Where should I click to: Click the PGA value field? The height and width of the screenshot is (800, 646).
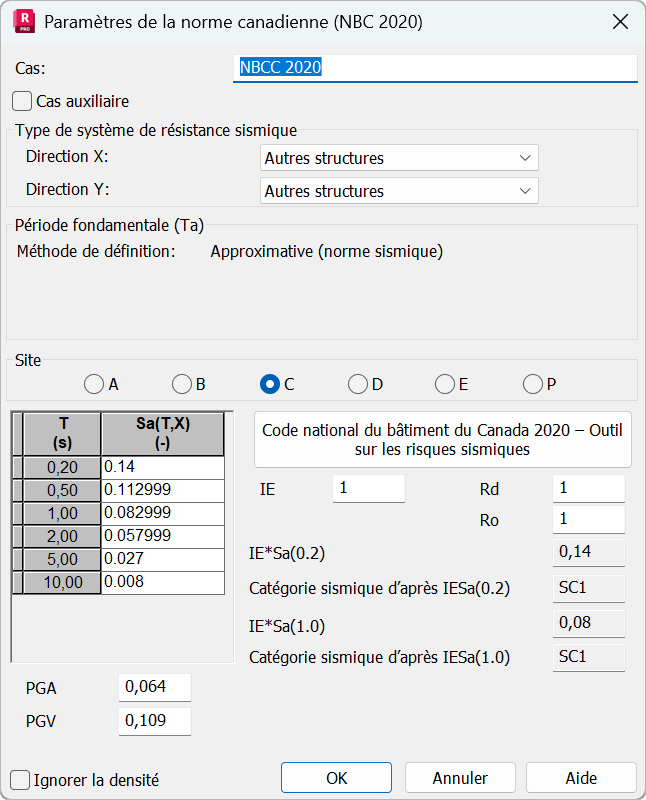pyautogui.click(x=155, y=687)
